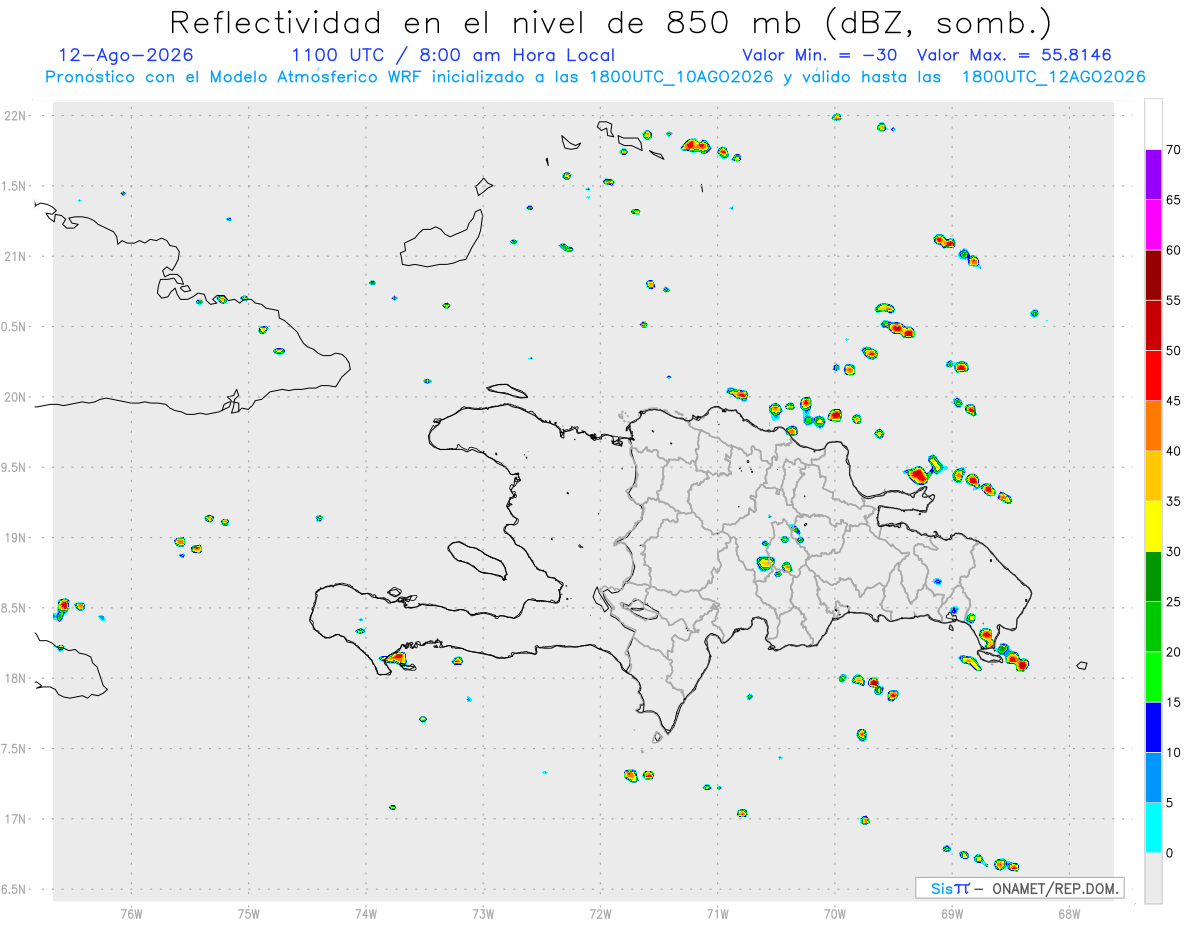Viewport: 1200px width, 927px height.
Task: Select the colorbar tick label '30'
Action: 1174,552
